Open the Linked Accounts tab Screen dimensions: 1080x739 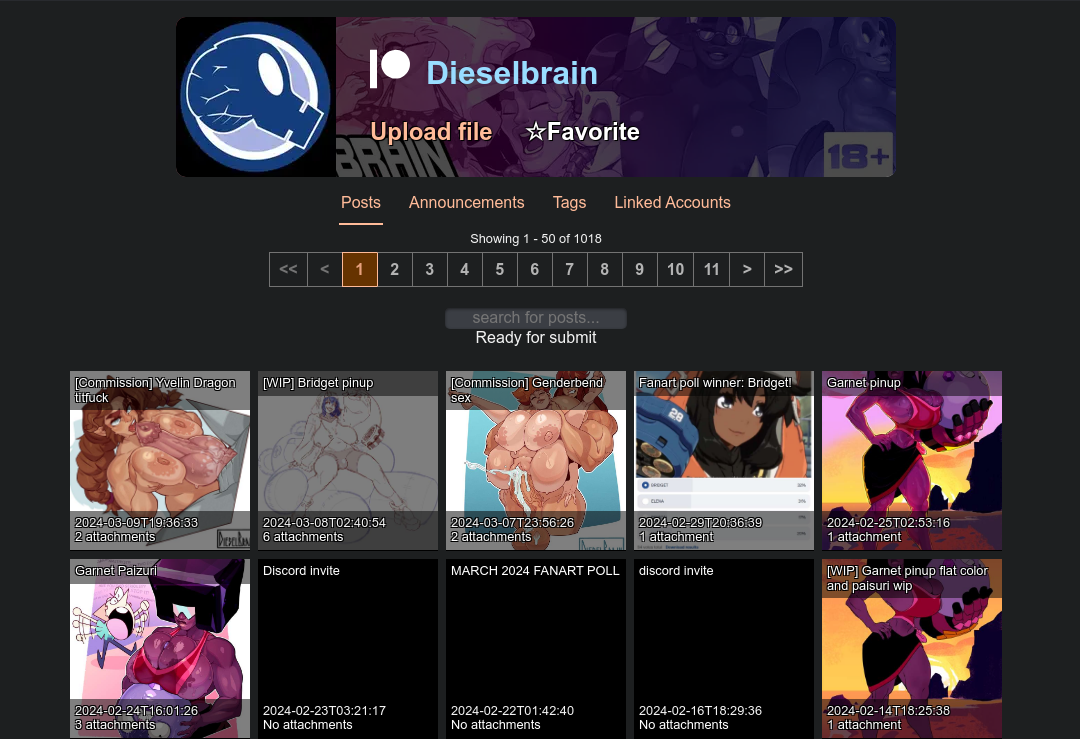[672, 202]
